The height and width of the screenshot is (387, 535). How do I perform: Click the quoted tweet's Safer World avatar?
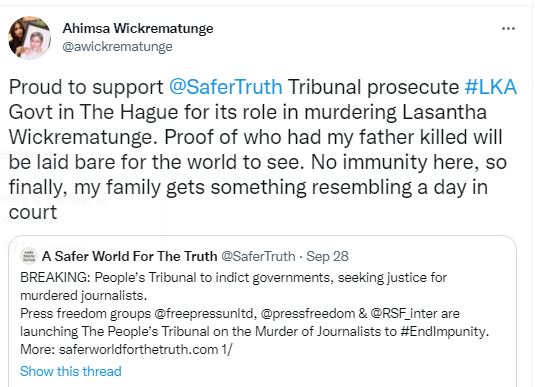click(x=28, y=256)
